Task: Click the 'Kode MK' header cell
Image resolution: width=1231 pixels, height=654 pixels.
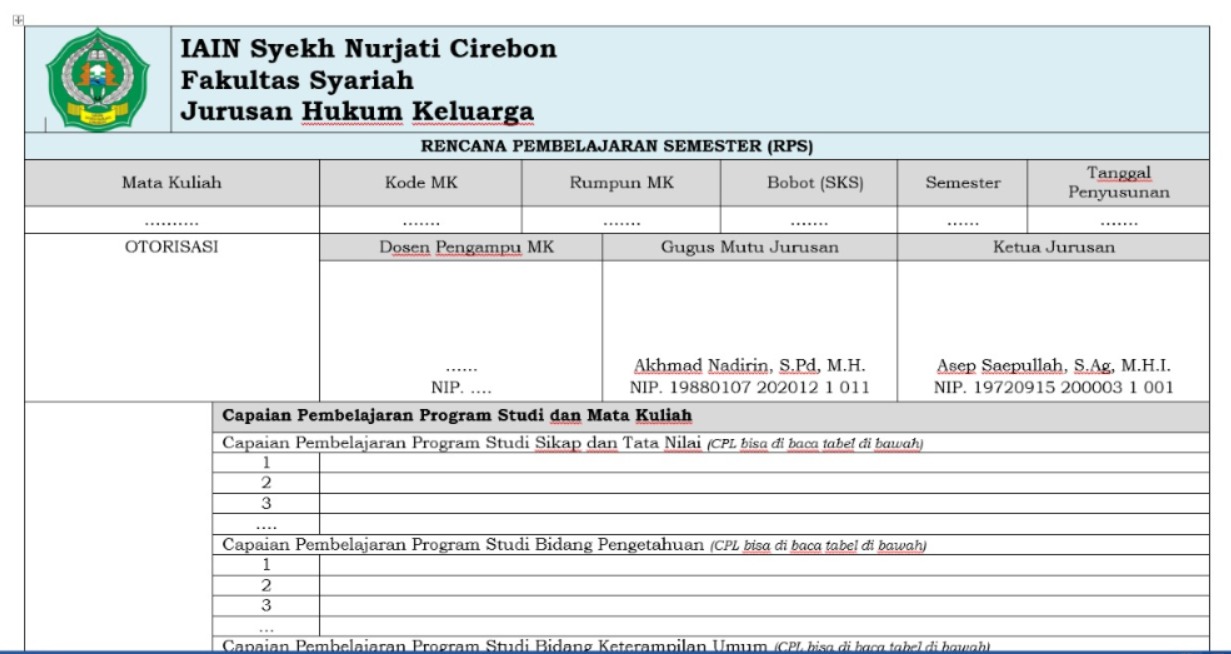Action: (x=421, y=183)
